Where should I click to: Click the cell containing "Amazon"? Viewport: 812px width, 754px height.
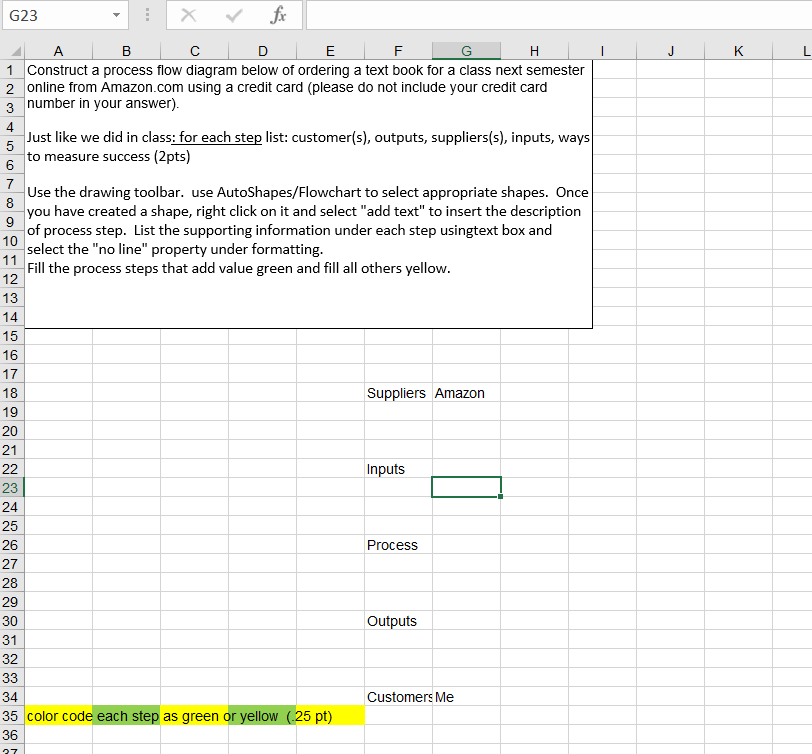466,393
